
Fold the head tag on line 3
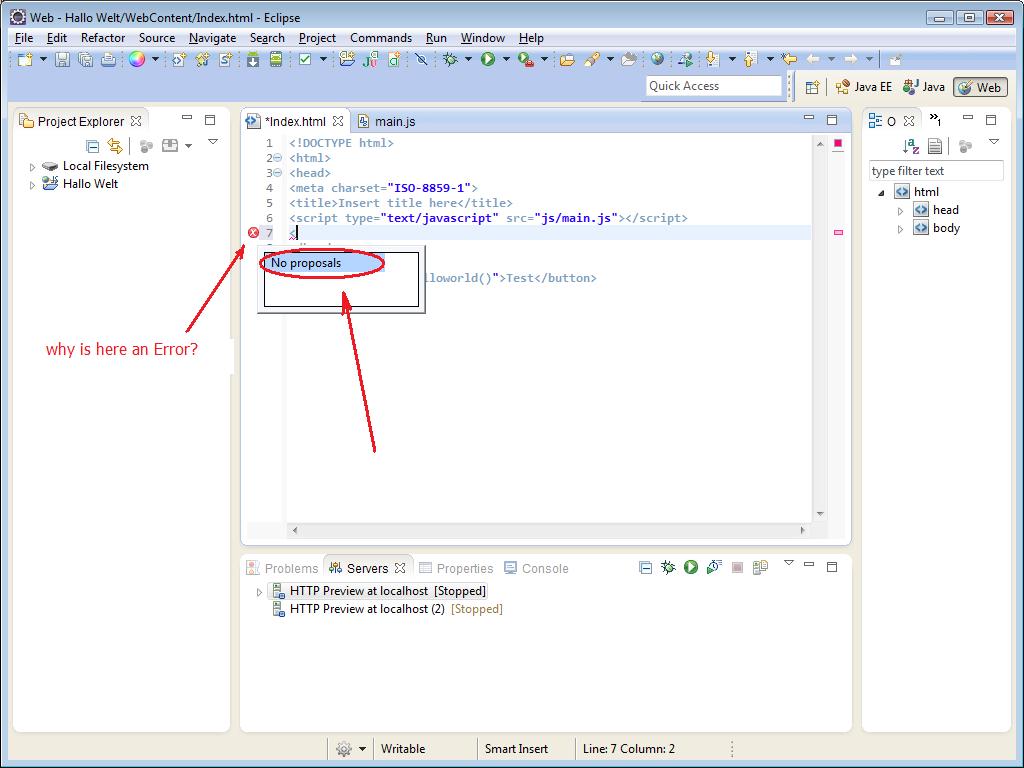[x=278, y=173]
